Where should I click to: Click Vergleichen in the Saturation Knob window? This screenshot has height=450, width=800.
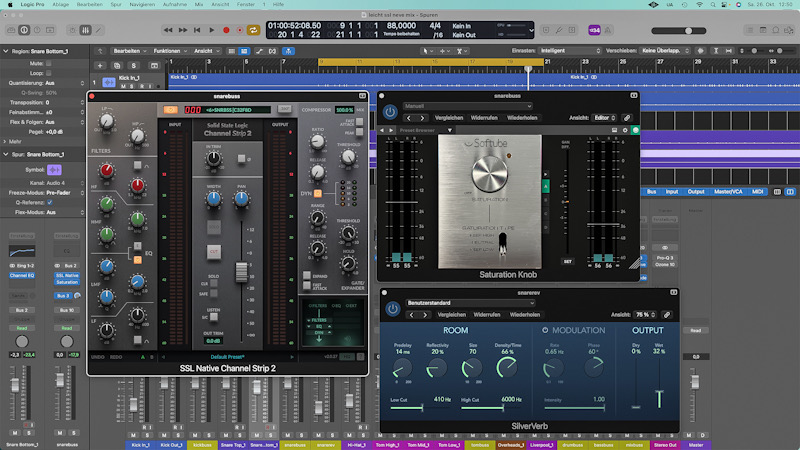[449, 118]
